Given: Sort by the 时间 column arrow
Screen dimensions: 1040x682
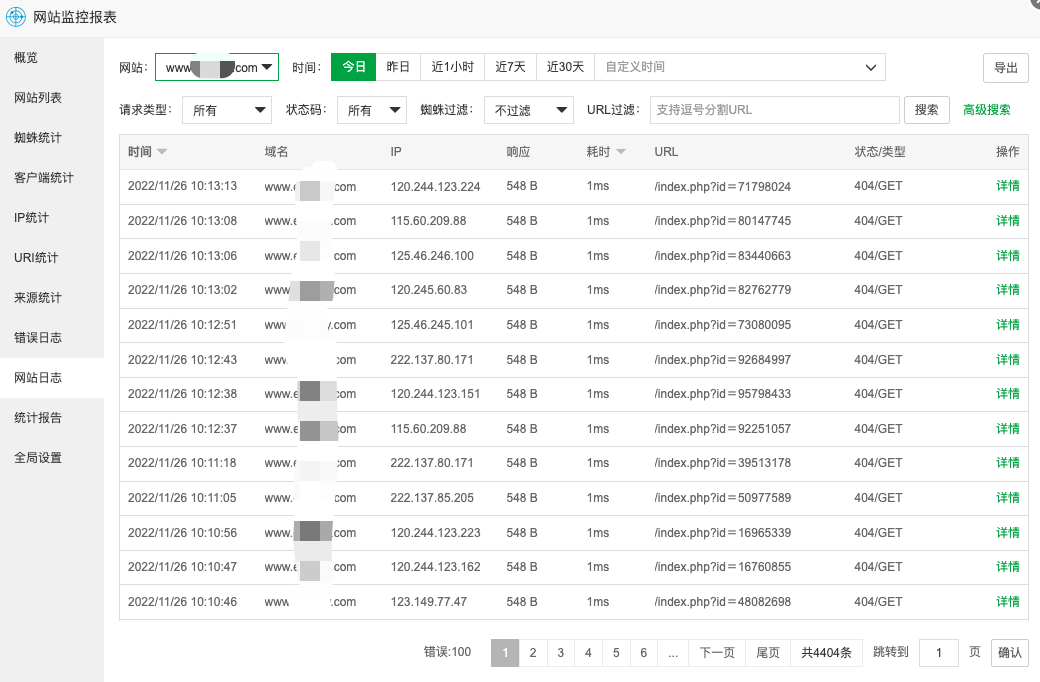Looking at the screenshot, I should [x=162, y=152].
